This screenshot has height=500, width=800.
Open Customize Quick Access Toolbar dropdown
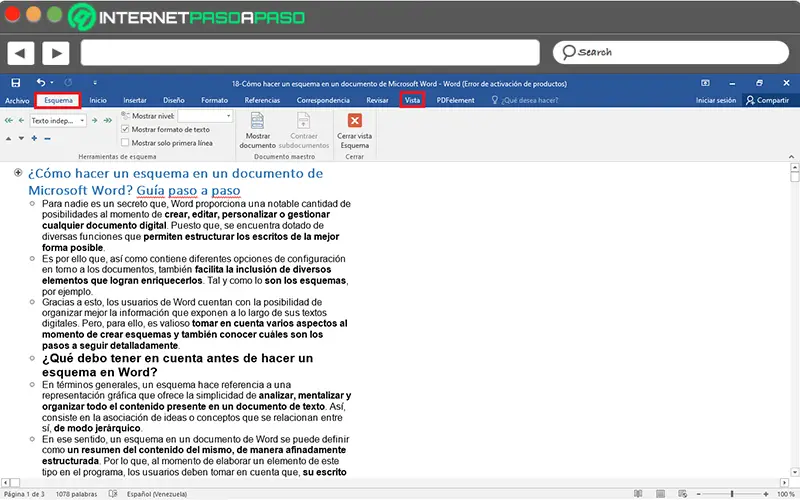pyautogui.click(x=95, y=83)
